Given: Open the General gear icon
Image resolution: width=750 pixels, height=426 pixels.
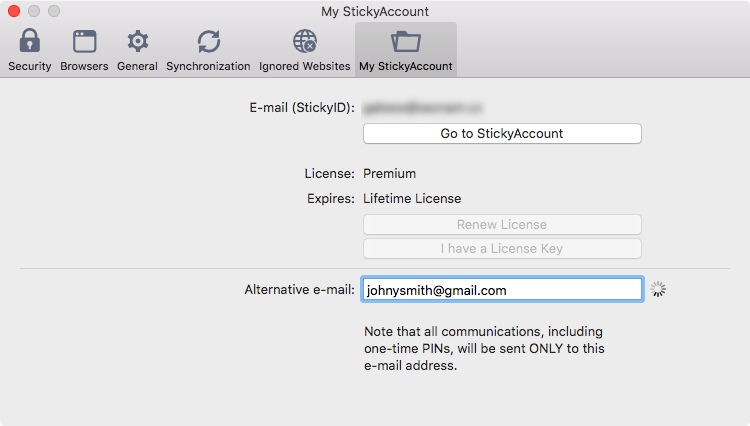Looking at the screenshot, I should pyautogui.click(x=137, y=41).
